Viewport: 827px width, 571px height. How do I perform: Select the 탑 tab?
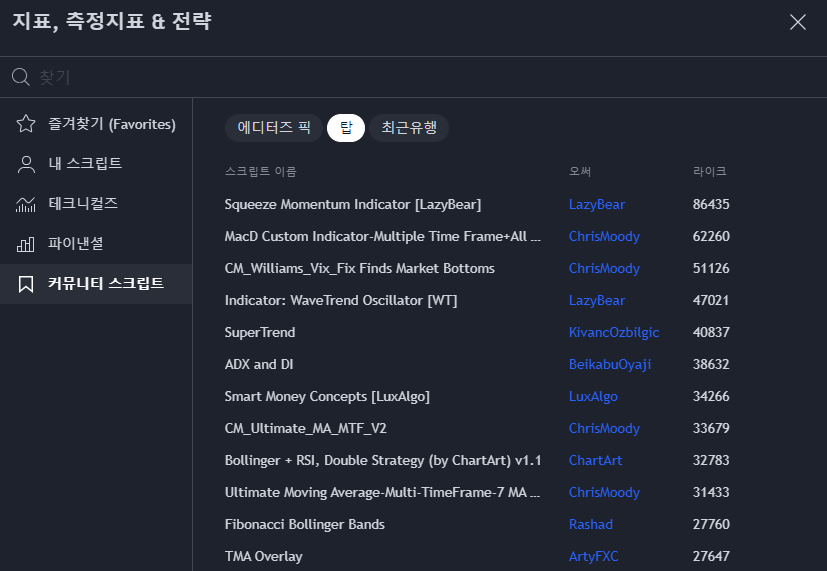(x=346, y=128)
